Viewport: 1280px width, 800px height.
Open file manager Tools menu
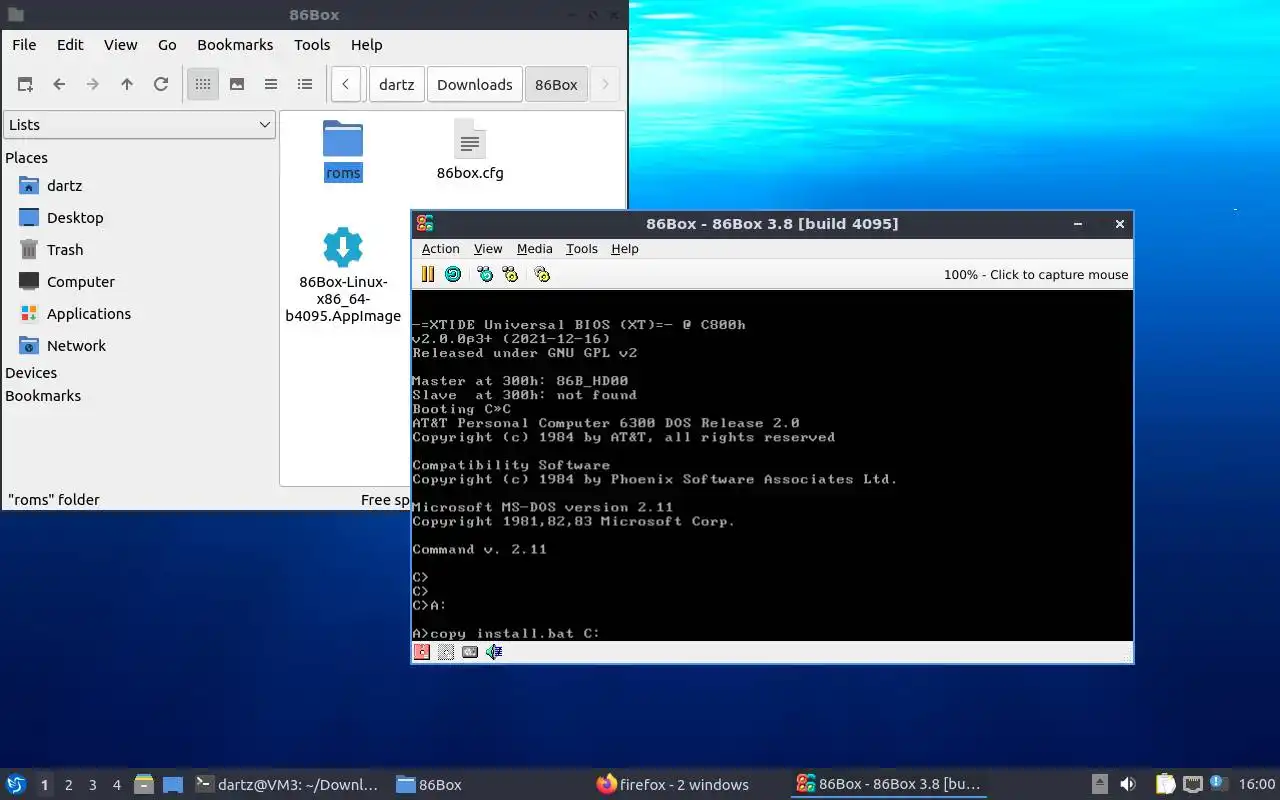(x=312, y=45)
